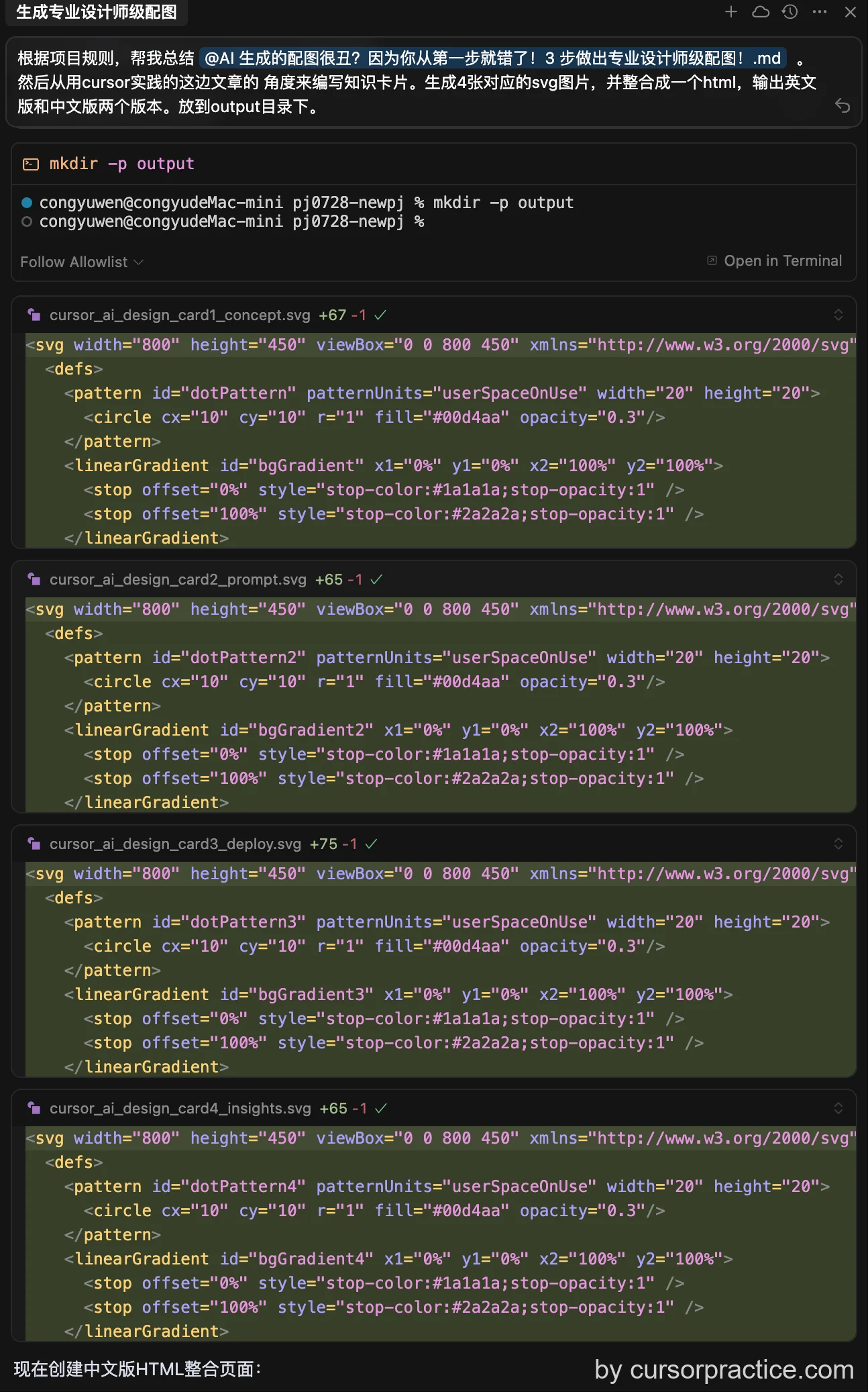
Task: Click the +75 -1 diff count label
Action: coord(333,844)
